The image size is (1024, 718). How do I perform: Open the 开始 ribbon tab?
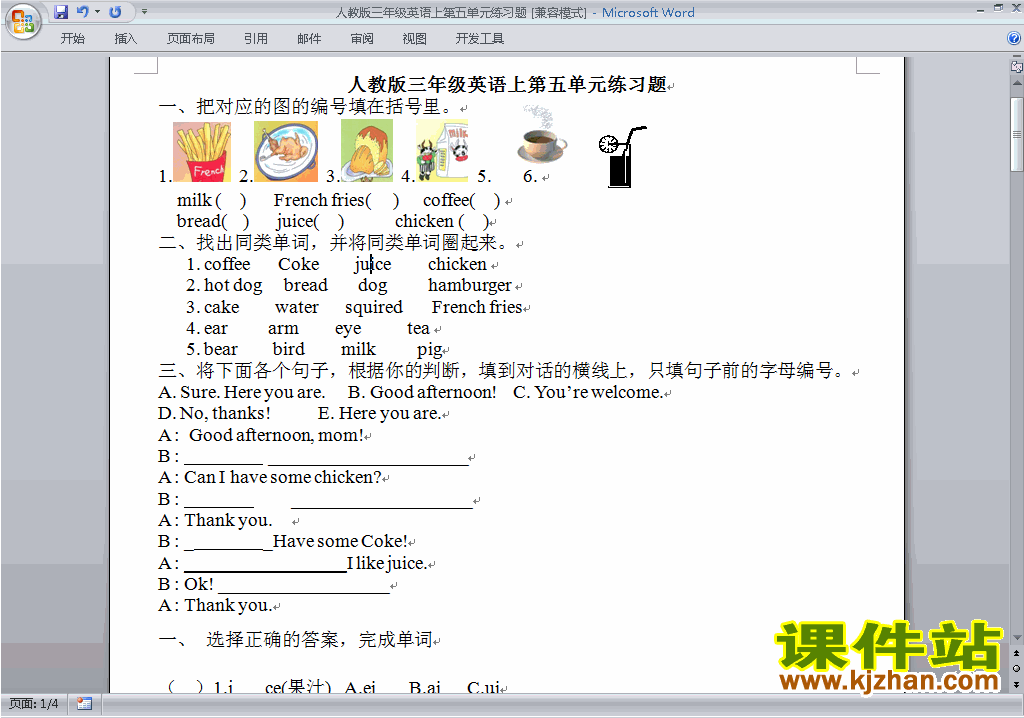point(72,39)
